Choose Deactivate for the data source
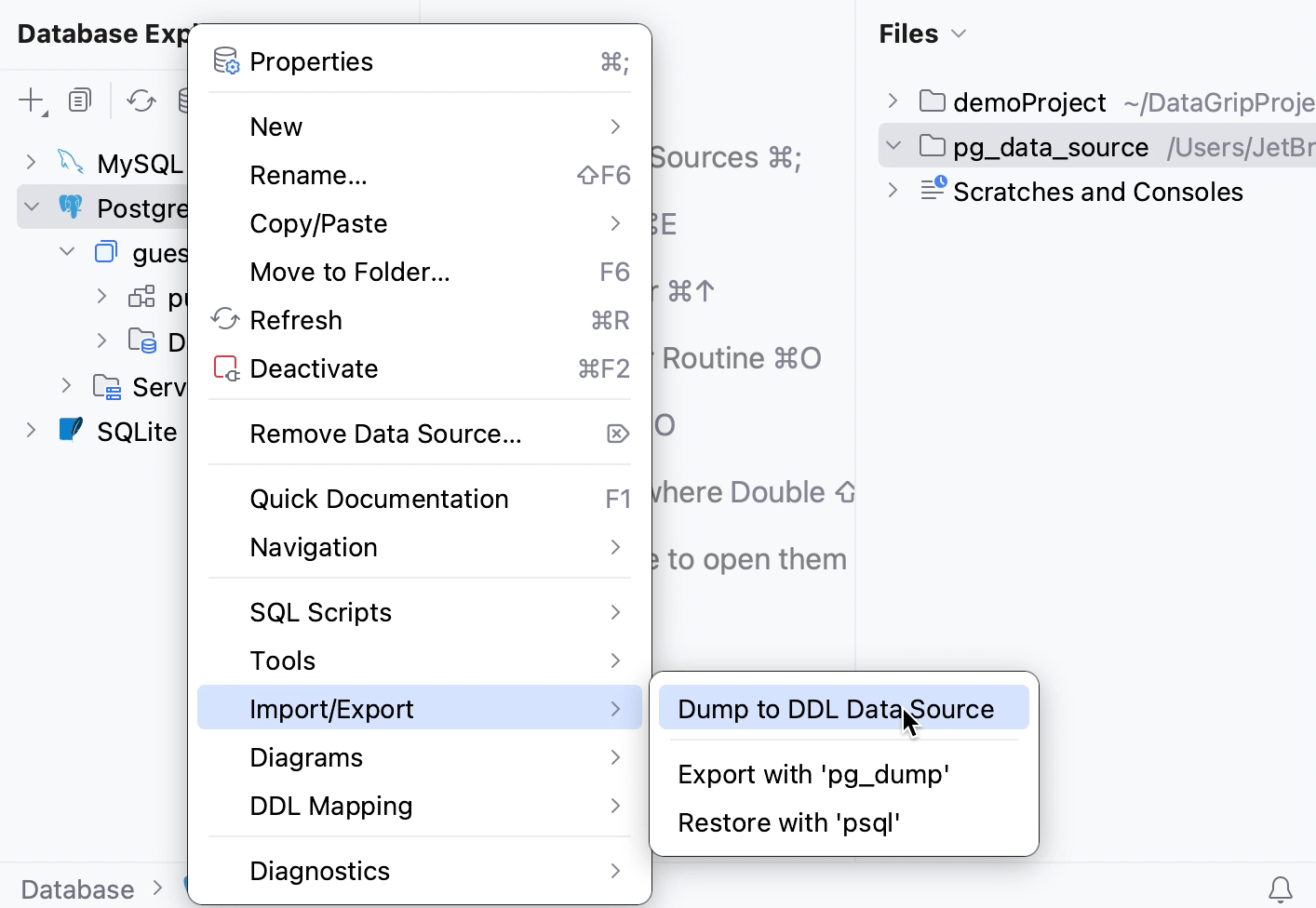 420,368
